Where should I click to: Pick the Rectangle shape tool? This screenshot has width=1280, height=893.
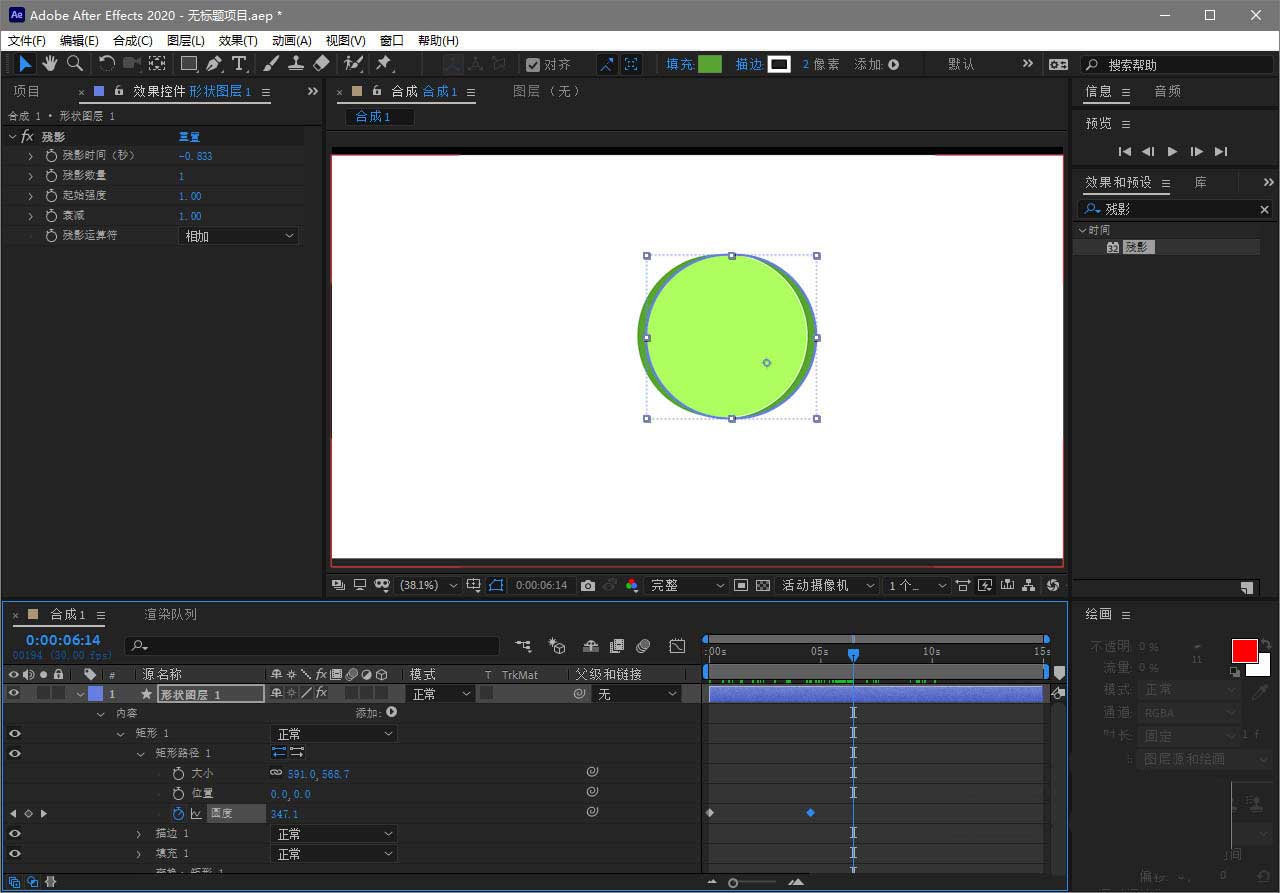point(188,64)
